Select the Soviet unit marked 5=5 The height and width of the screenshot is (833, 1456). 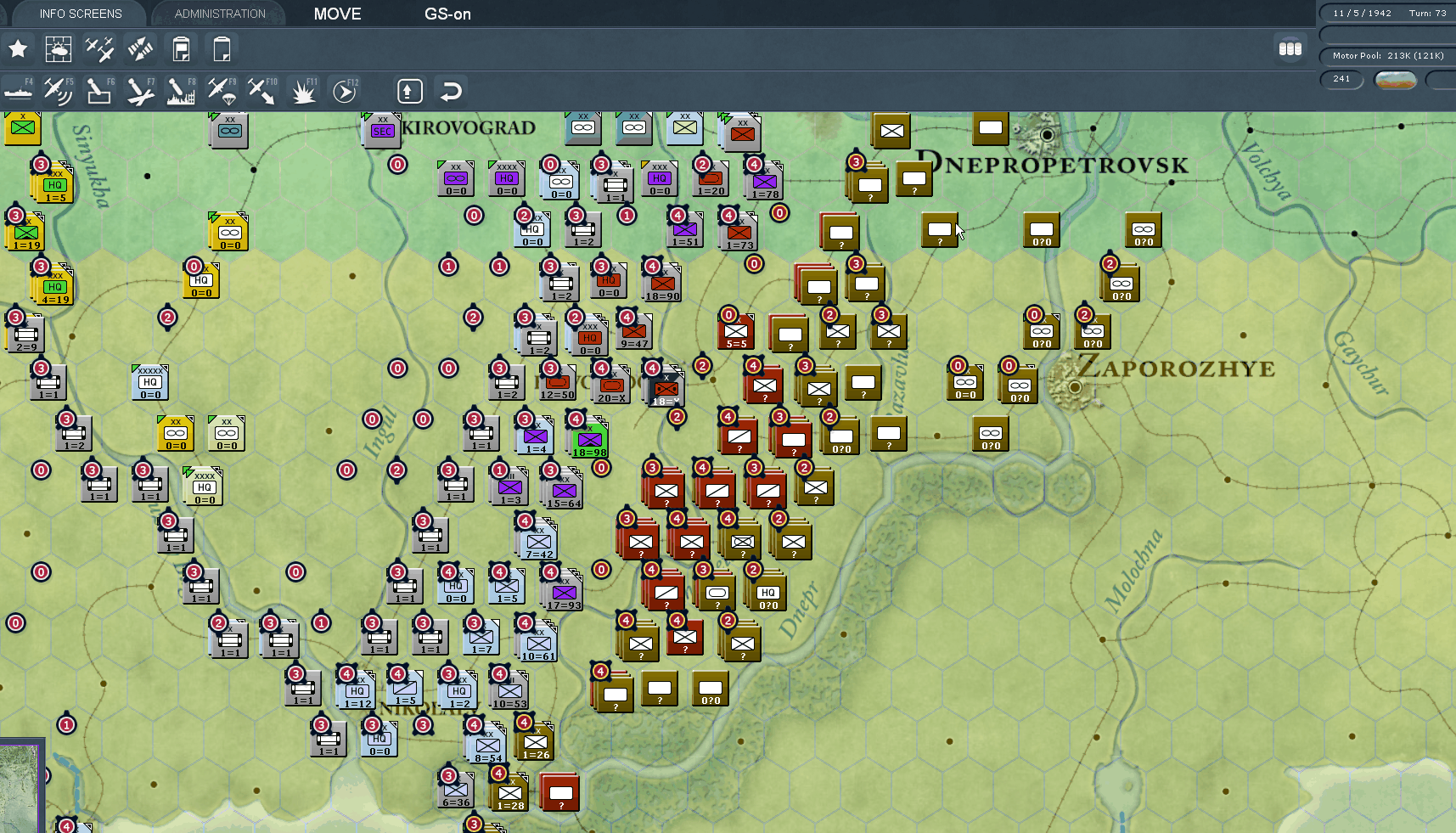[x=736, y=331]
